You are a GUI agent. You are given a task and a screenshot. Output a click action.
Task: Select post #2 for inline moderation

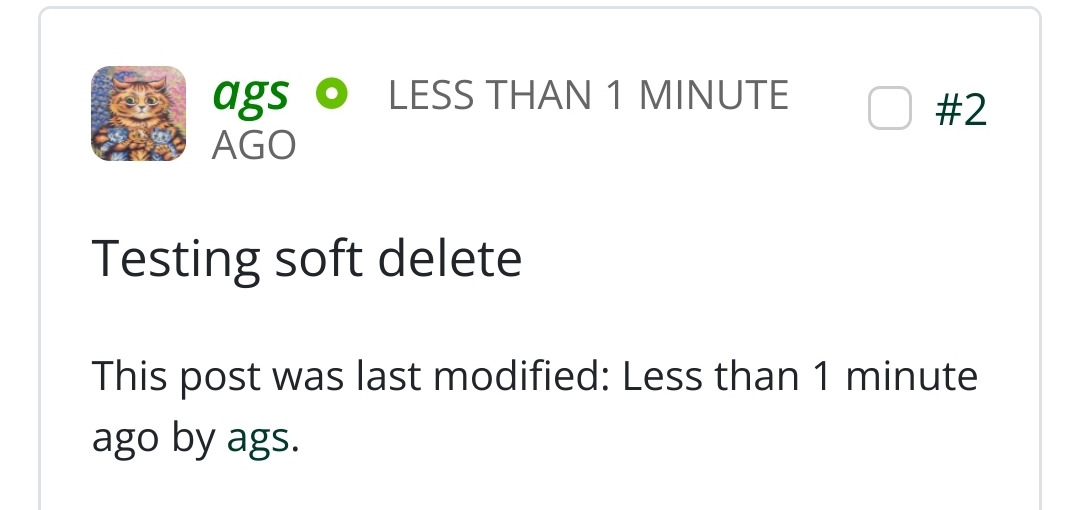click(890, 108)
